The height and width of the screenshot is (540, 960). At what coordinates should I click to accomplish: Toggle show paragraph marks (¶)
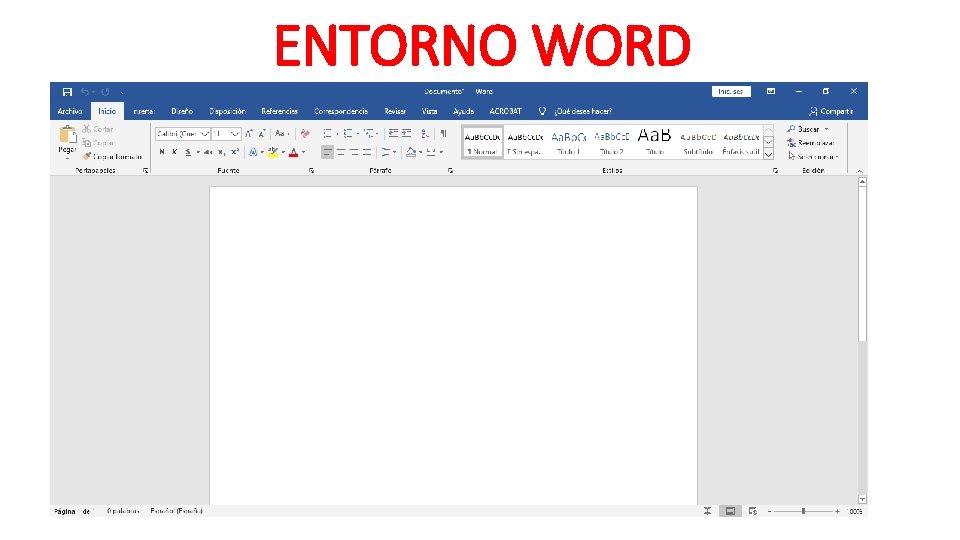coord(443,133)
